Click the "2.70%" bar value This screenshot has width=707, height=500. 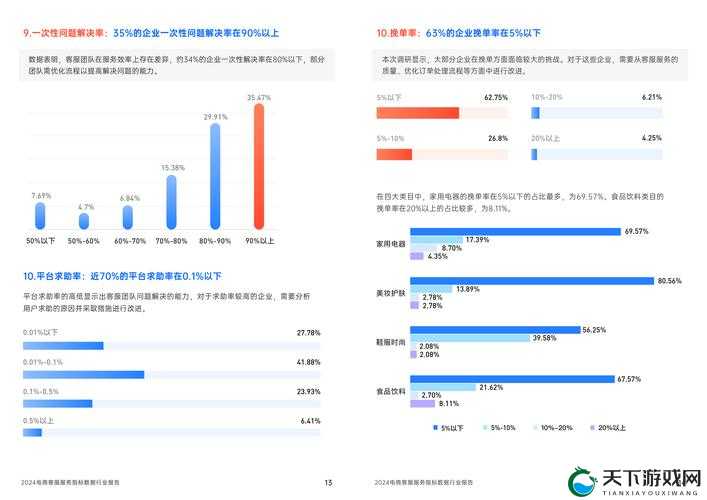[432, 395]
